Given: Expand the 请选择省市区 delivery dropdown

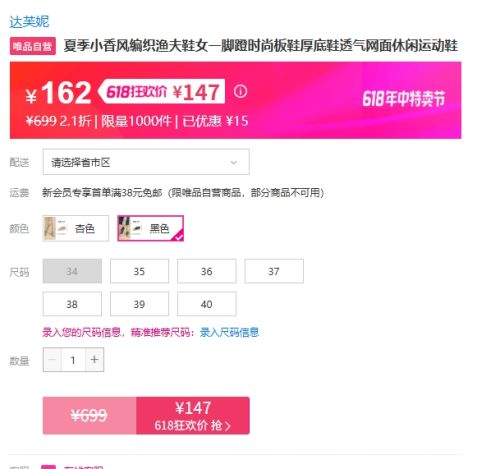Looking at the screenshot, I should (x=146, y=162).
